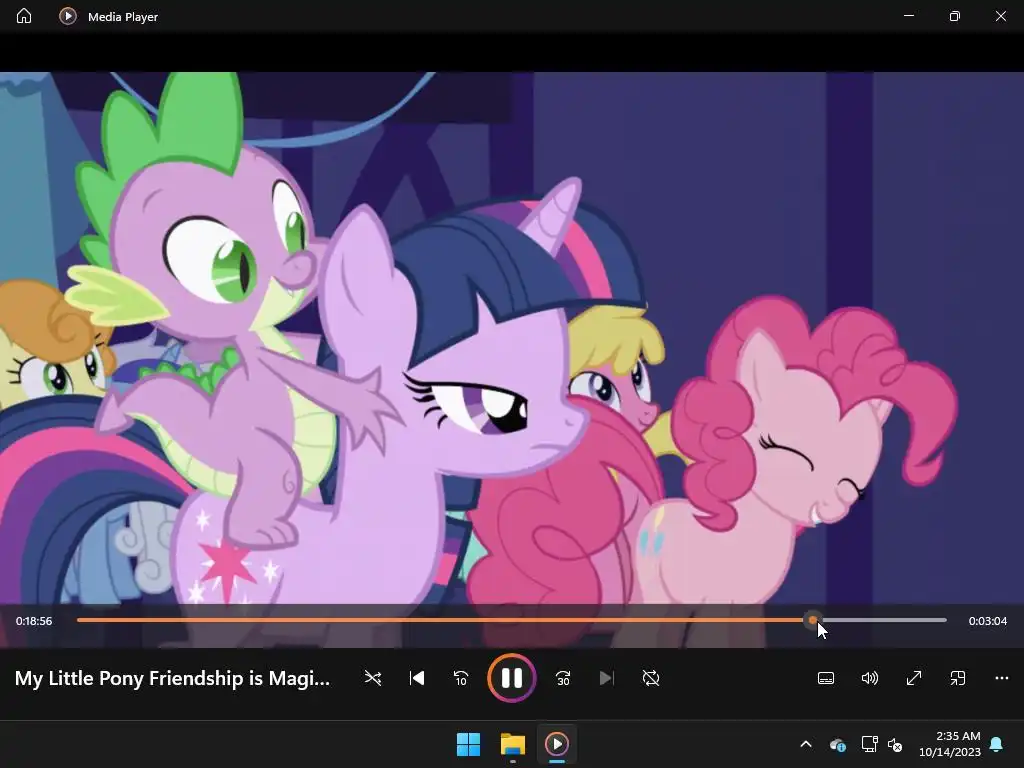Viewport: 1024px width, 768px height.
Task: Click the orange seek bar thumb
Action: tap(812, 620)
